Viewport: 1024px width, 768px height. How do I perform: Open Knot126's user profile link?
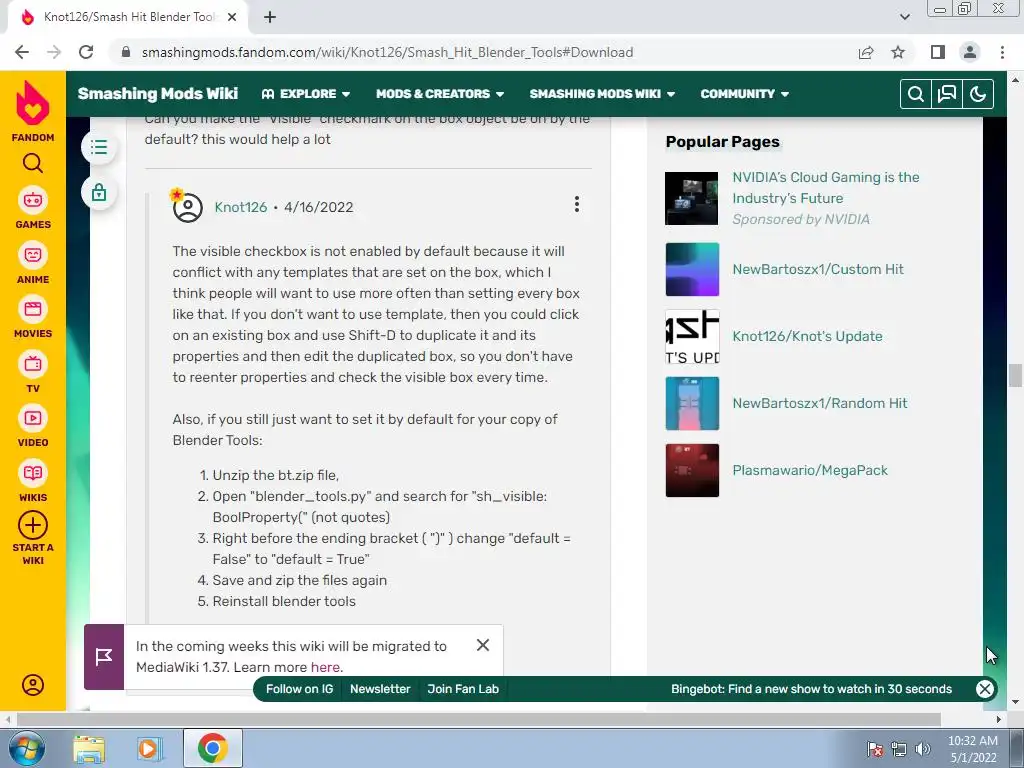(241, 207)
